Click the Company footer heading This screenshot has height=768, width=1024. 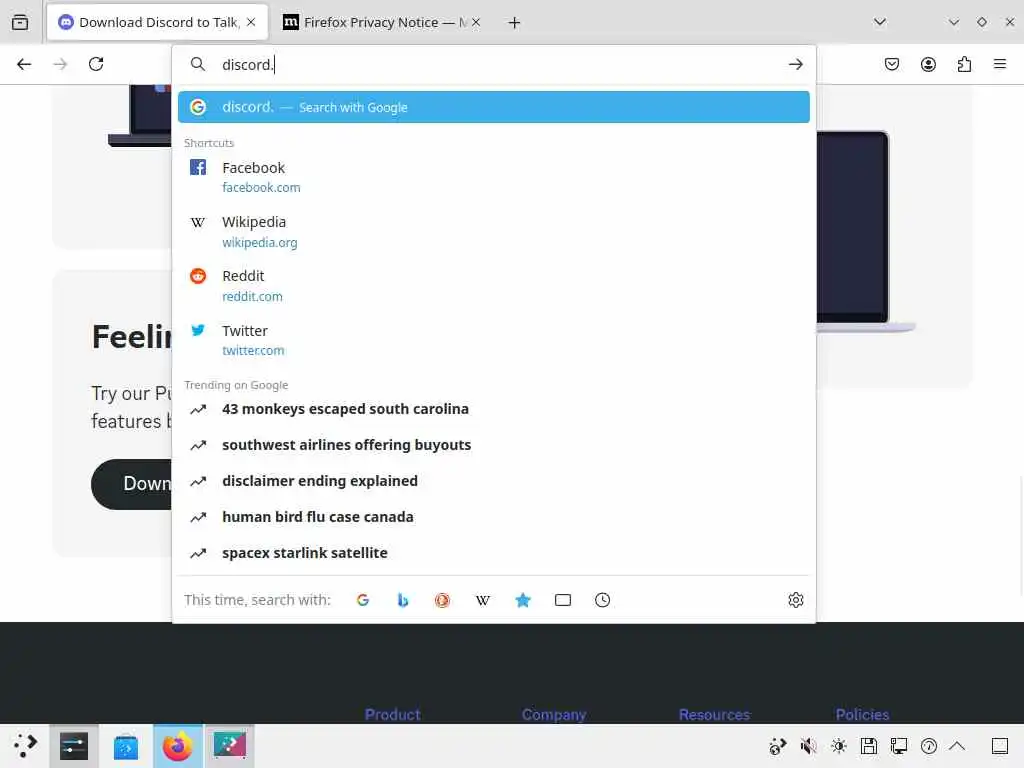554,714
